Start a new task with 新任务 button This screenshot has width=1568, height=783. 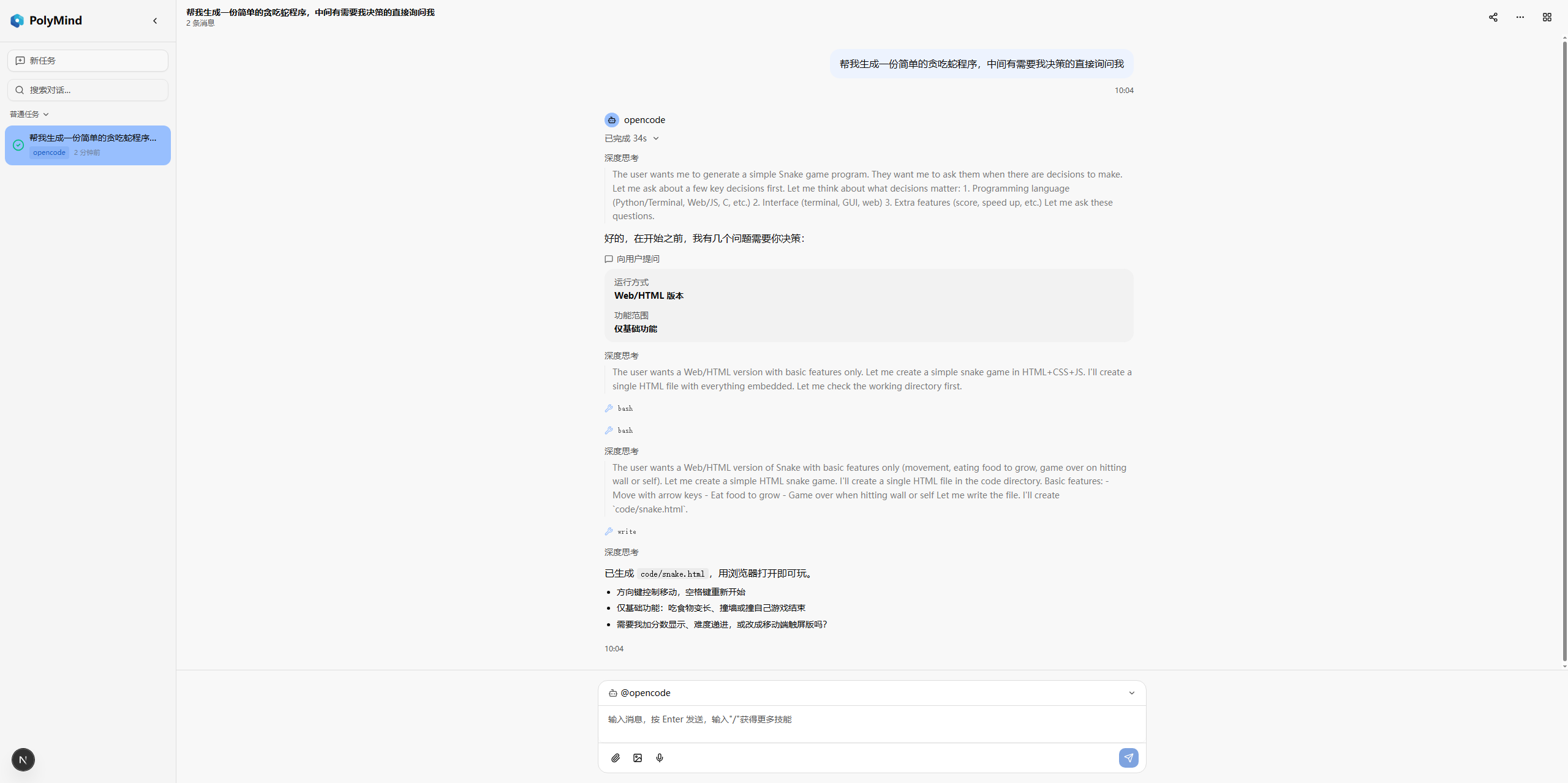(88, 61)
